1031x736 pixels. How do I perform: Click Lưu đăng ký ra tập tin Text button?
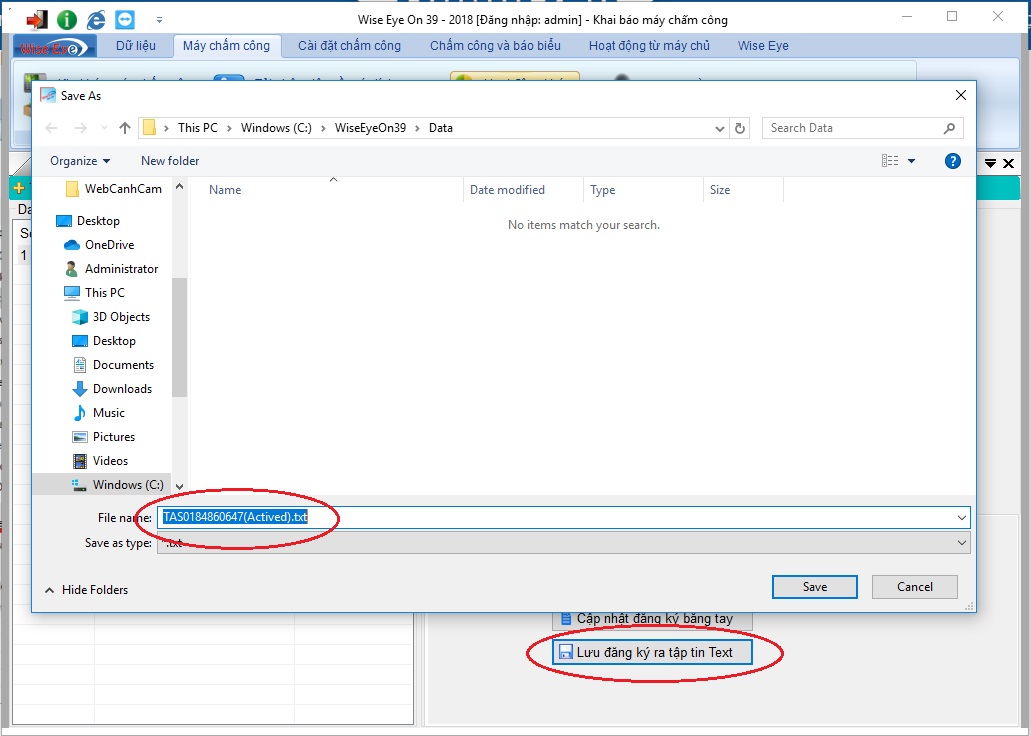[x=652, y=652]
